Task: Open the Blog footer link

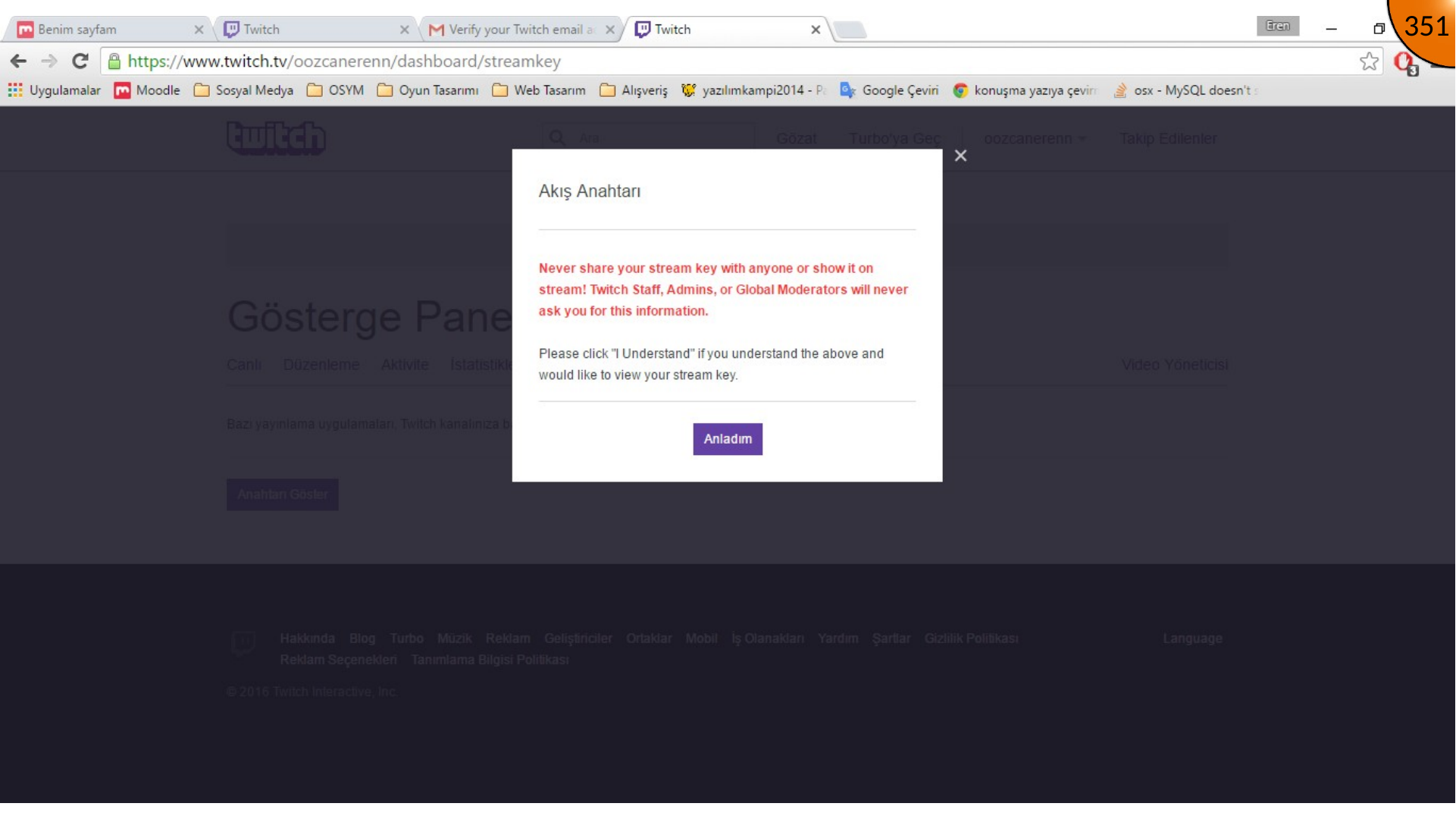Action: [x=362, y=639]
